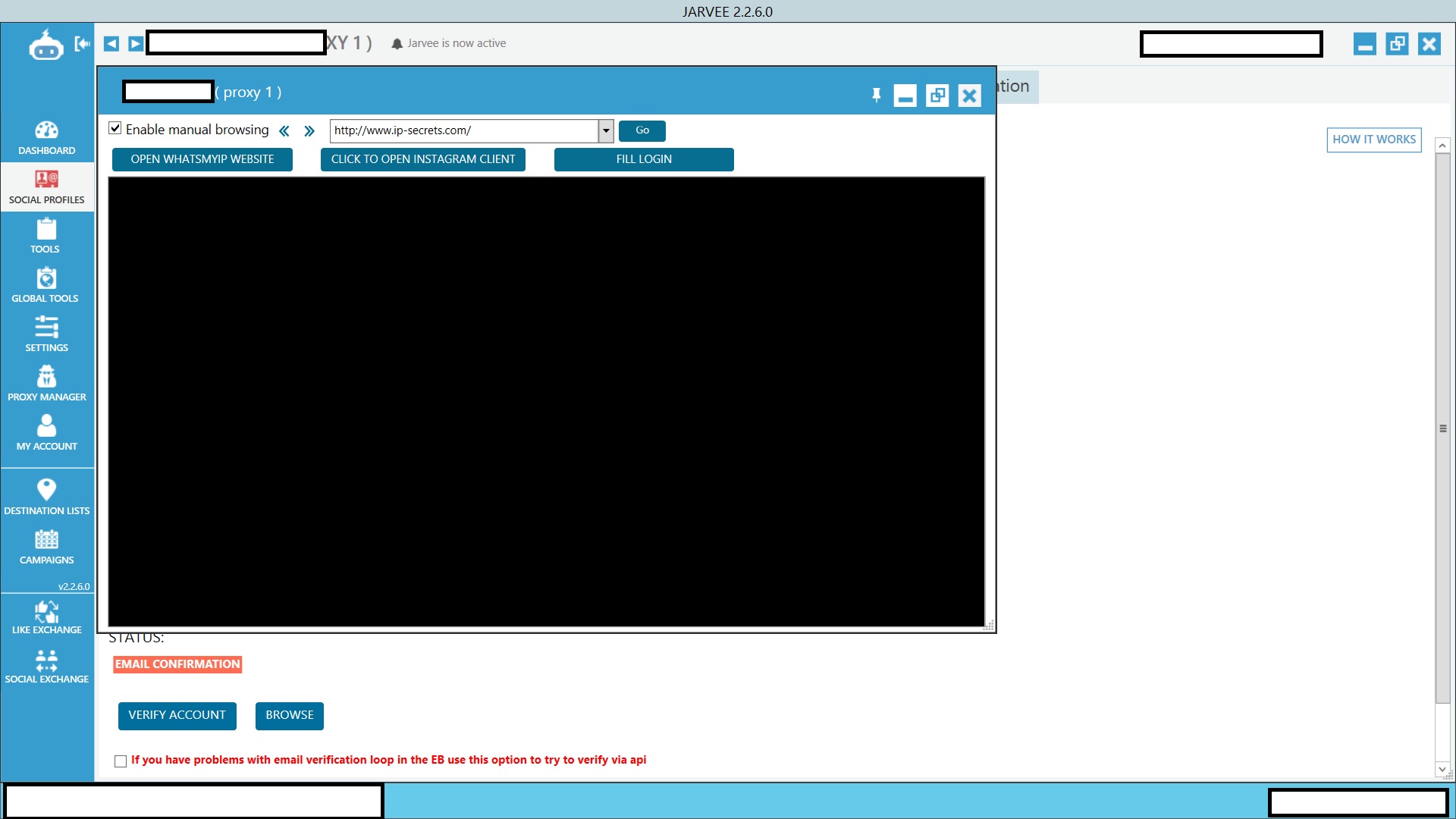Toggle Enable manual browsing checkbox
The width and height of the screenshot is (1456, 819).
coord(115,129)
